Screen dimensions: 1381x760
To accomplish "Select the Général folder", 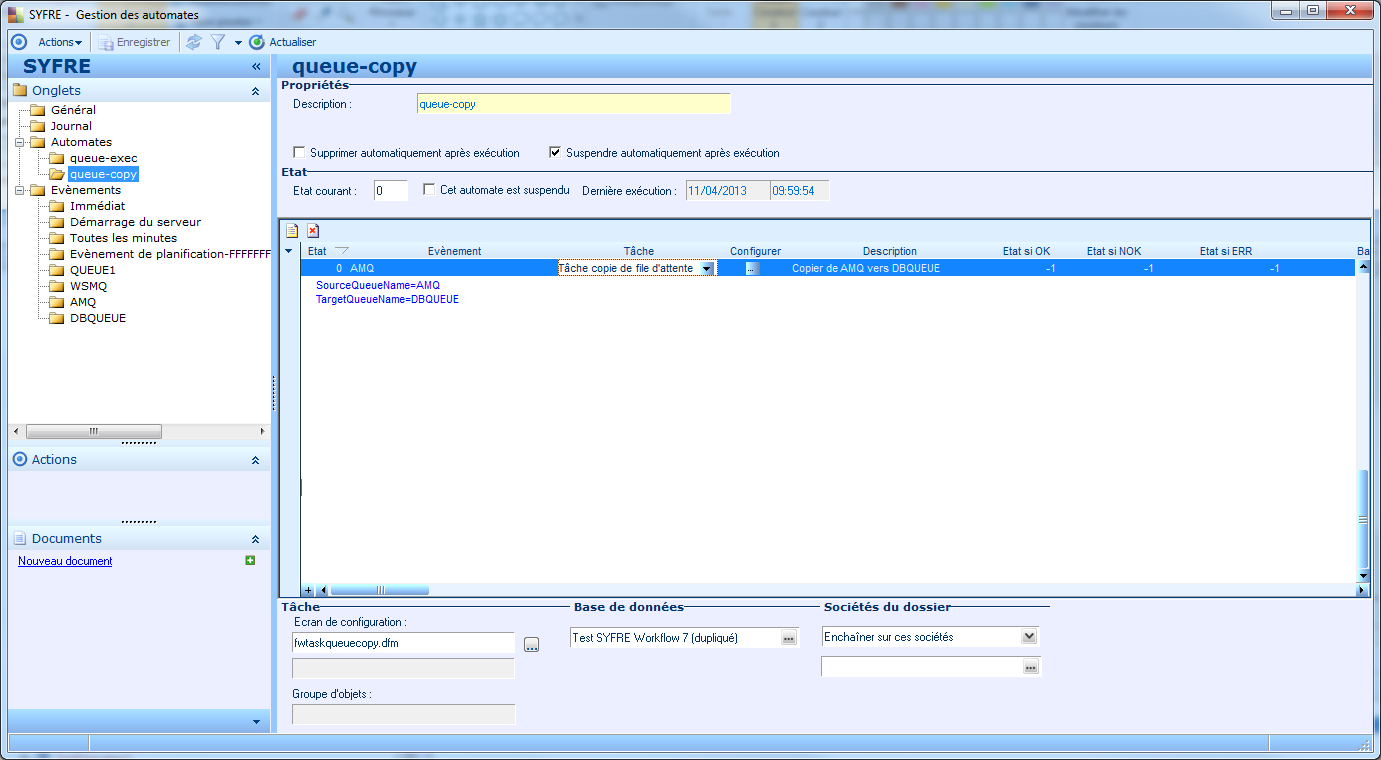I will coord(73,110).
